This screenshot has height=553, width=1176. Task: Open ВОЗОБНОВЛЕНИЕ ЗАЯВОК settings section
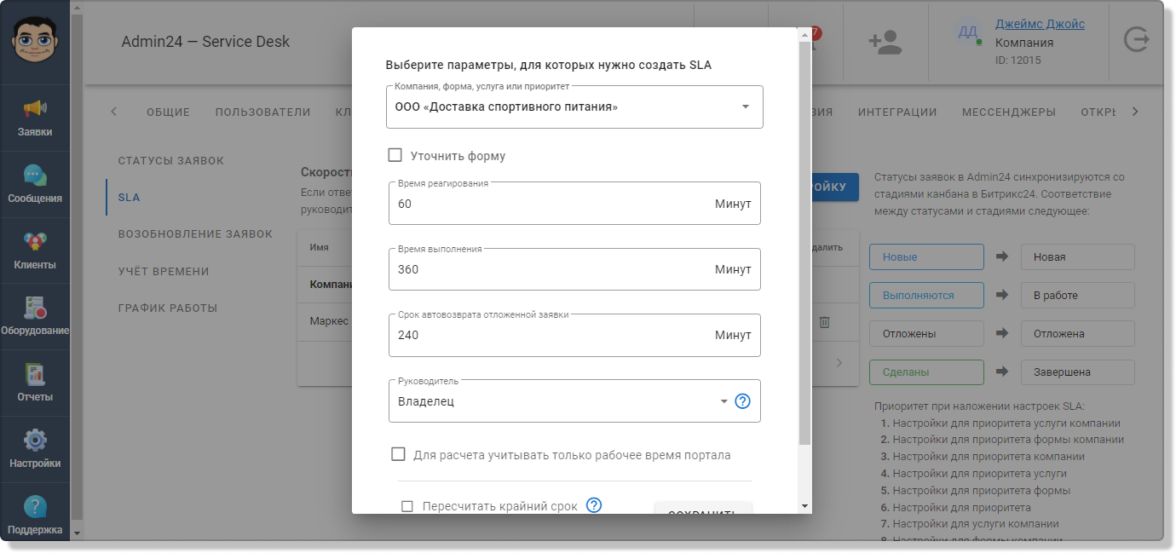(195, 234)
